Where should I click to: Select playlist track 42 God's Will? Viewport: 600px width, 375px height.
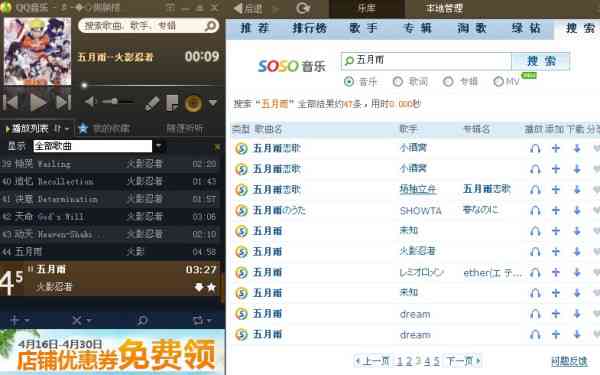(x=110, y=217)
